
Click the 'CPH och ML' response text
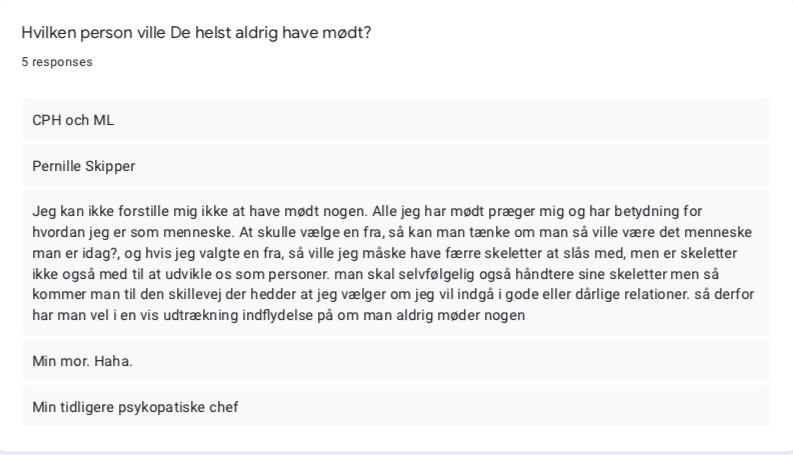(x=73, y=120)
